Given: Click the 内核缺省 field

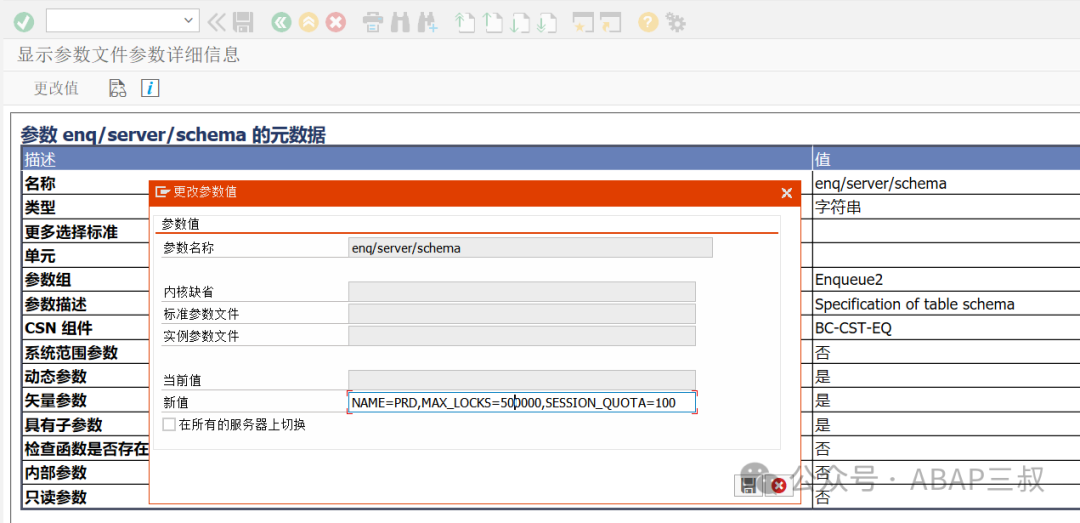Looking at the screenshot, I should (522, 291).
